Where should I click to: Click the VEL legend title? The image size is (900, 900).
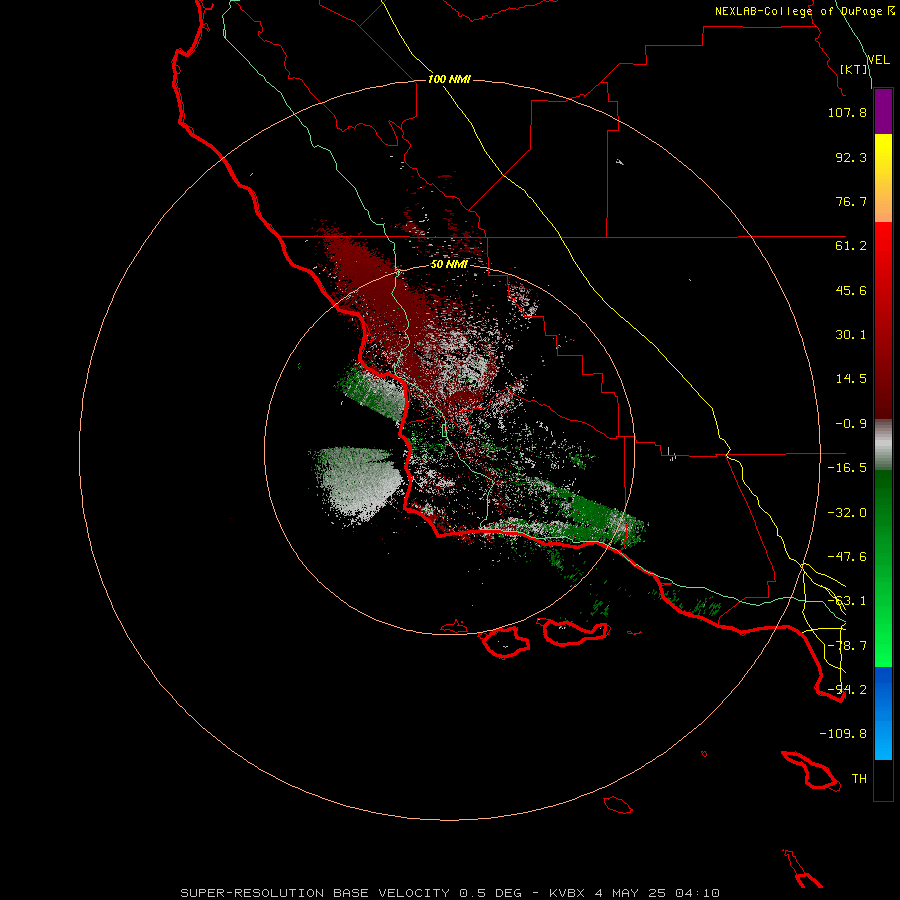(x=879, y=59)
